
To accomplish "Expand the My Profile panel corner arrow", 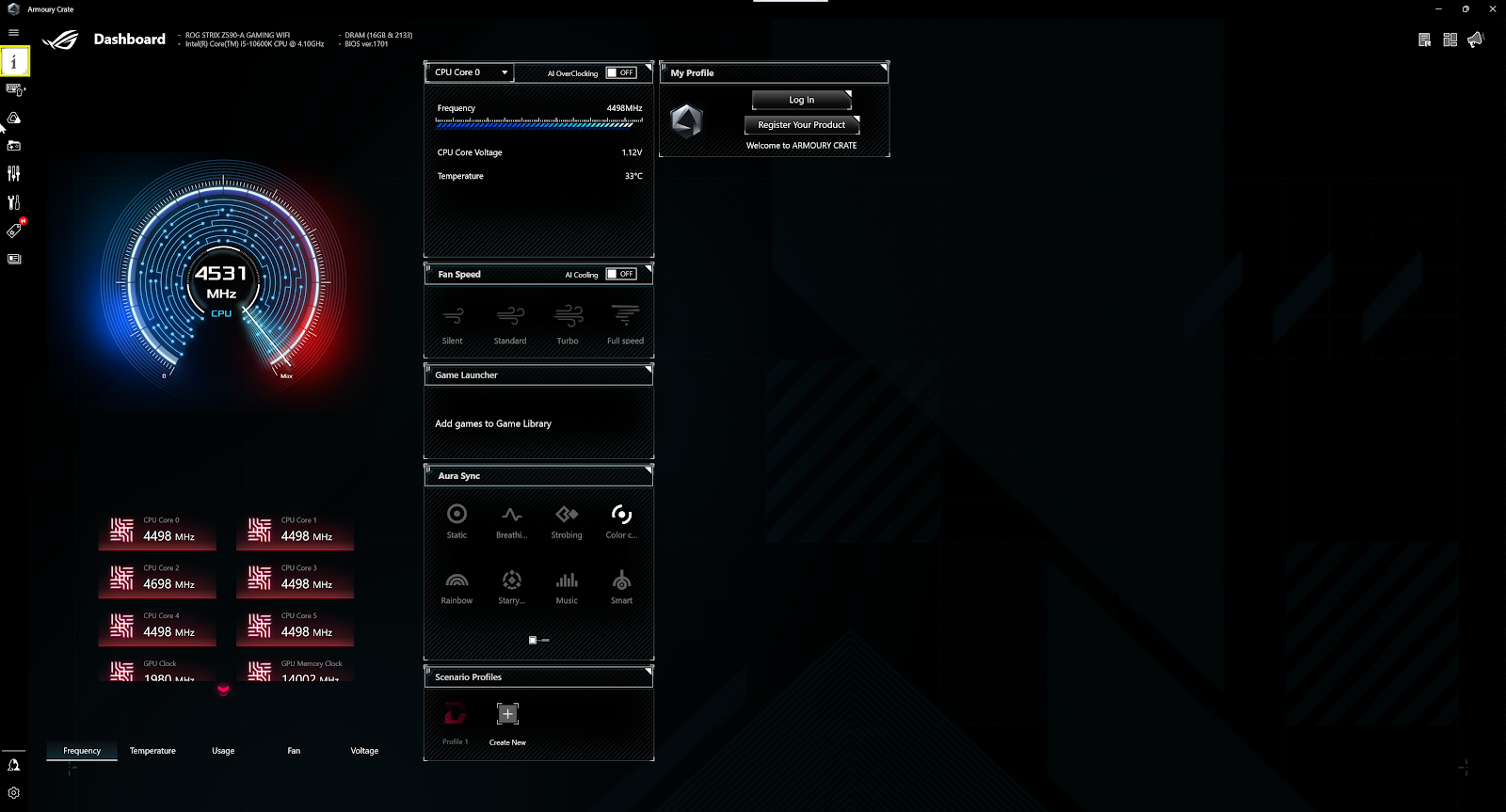I will (884, 68).
